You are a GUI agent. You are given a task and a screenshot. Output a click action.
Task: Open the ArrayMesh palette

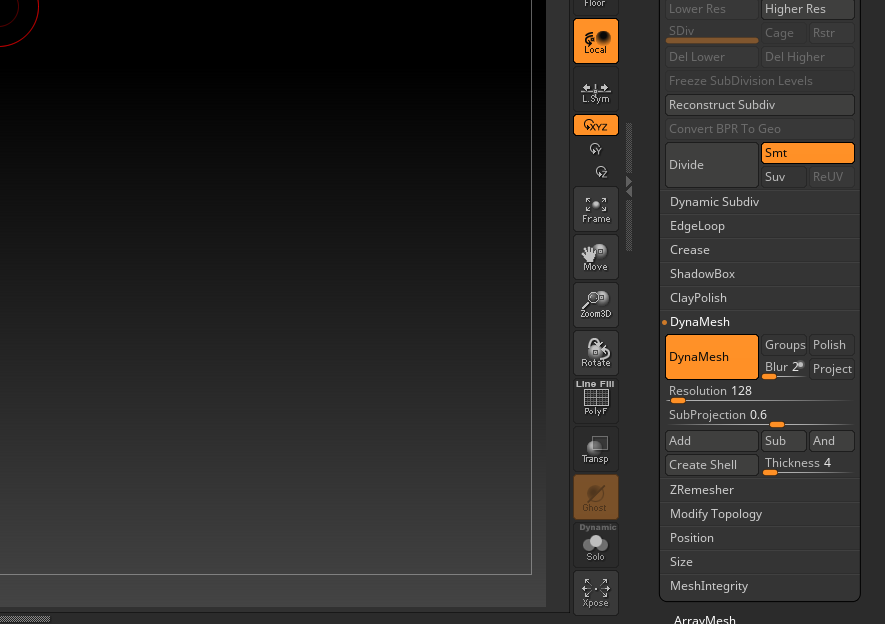point(704,619)
